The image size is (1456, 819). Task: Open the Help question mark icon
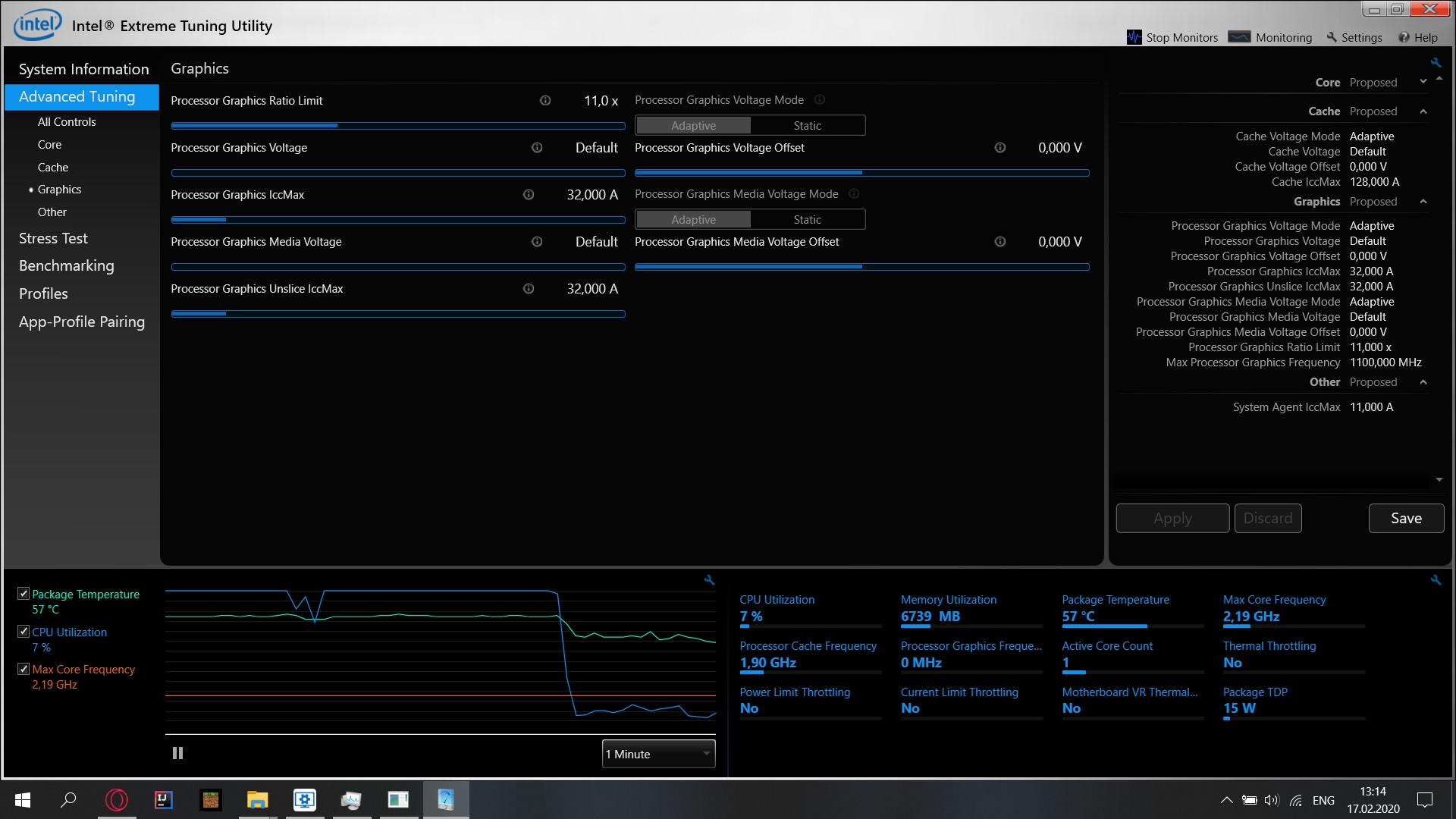(x=1404, y=37)
